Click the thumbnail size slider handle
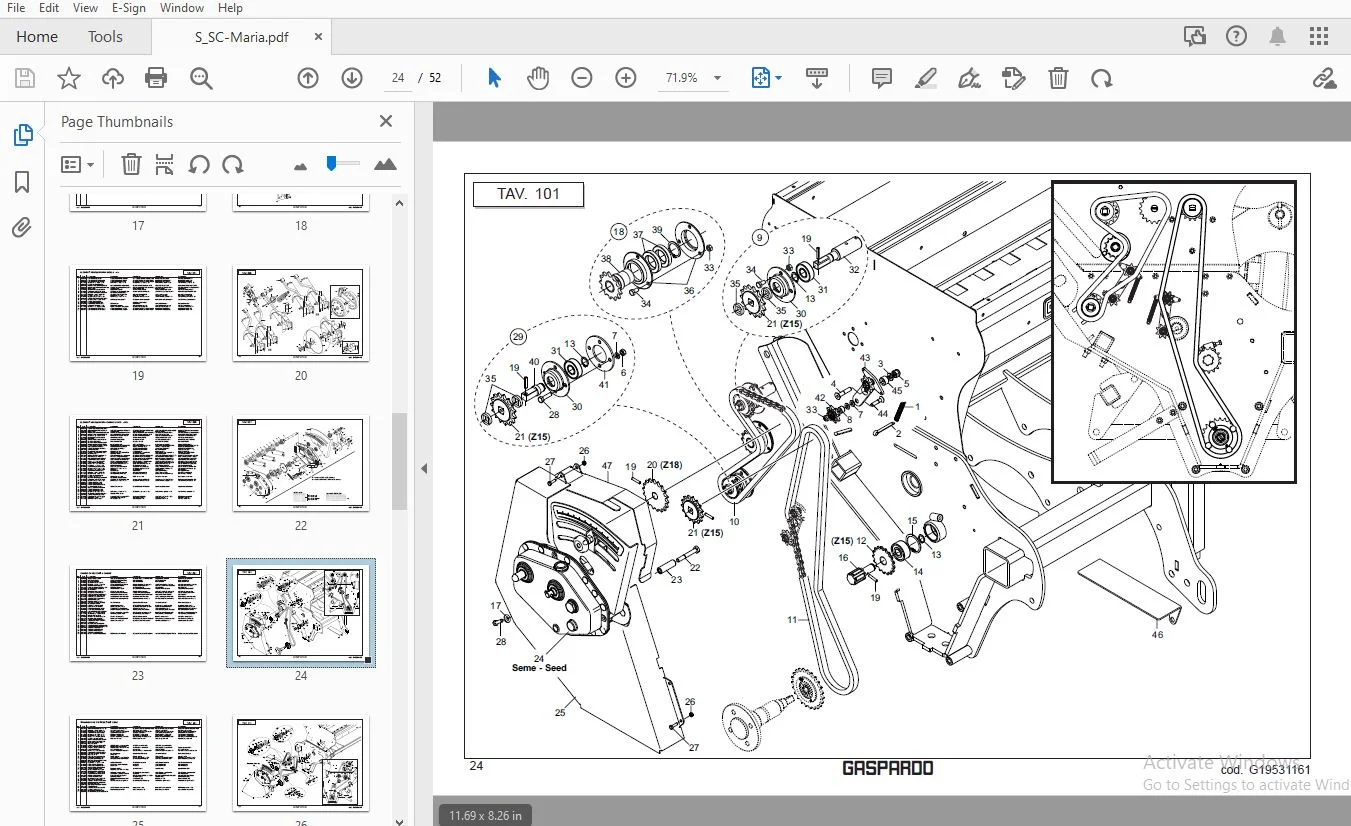Screen dimensions: 1351x826 (x=331, y=163)
